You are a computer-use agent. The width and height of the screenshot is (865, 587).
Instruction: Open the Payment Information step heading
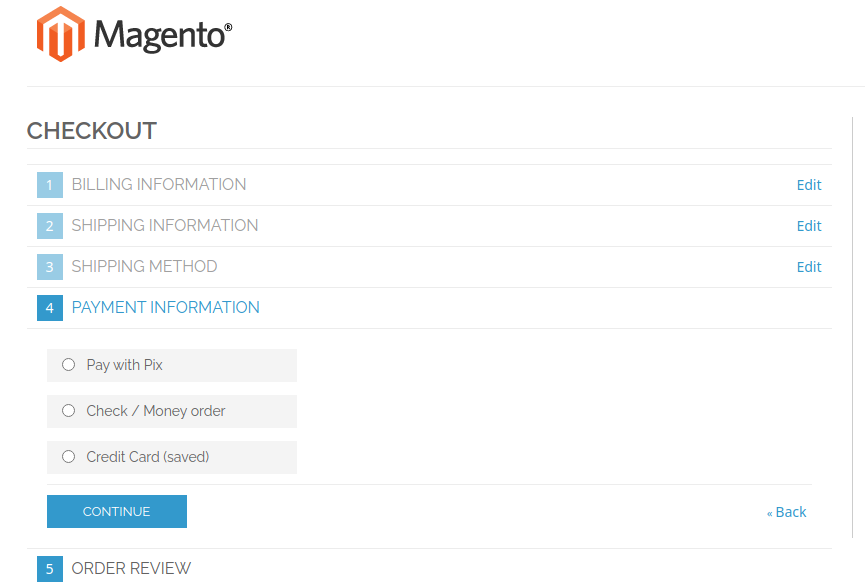[x=166, y=308]
